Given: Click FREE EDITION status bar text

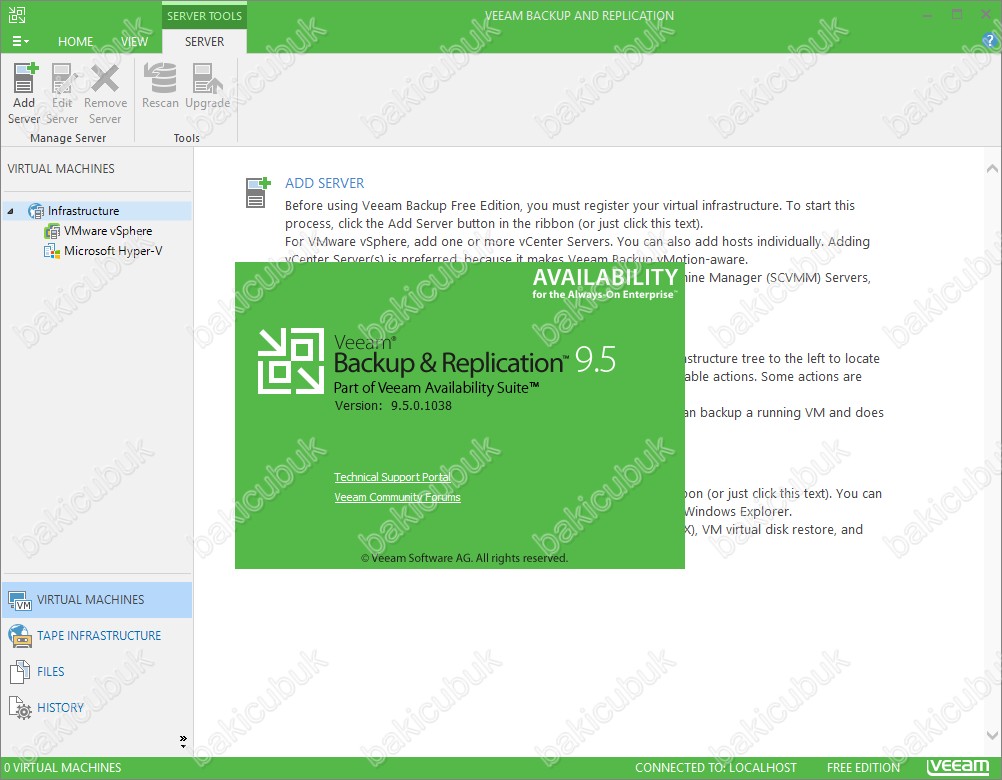Looking at the screenshot, I should [863, 767].
